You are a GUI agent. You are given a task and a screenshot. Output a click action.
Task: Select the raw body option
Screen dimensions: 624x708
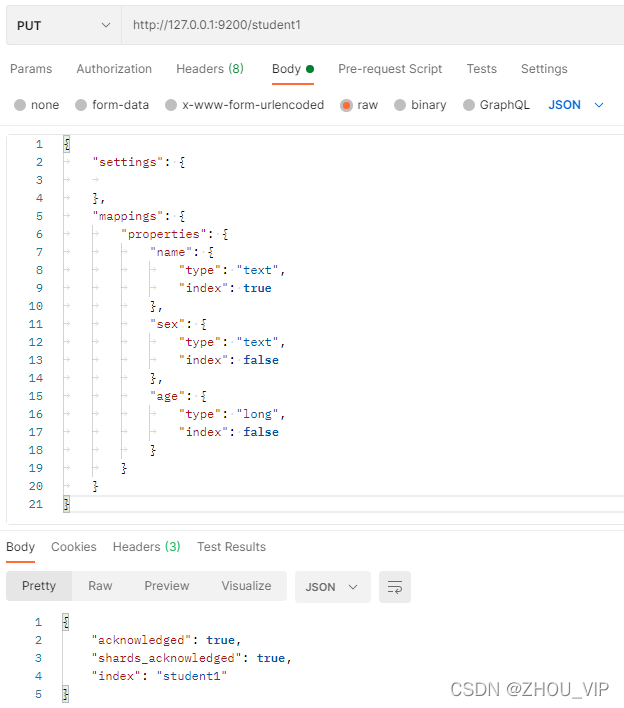coord(359,105)
